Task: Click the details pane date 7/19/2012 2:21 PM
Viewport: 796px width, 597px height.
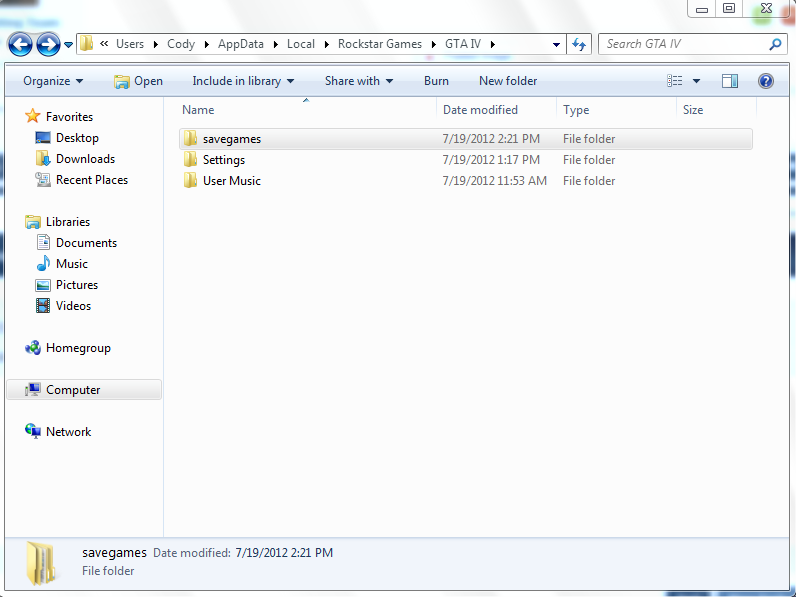Action: (284, 553)
